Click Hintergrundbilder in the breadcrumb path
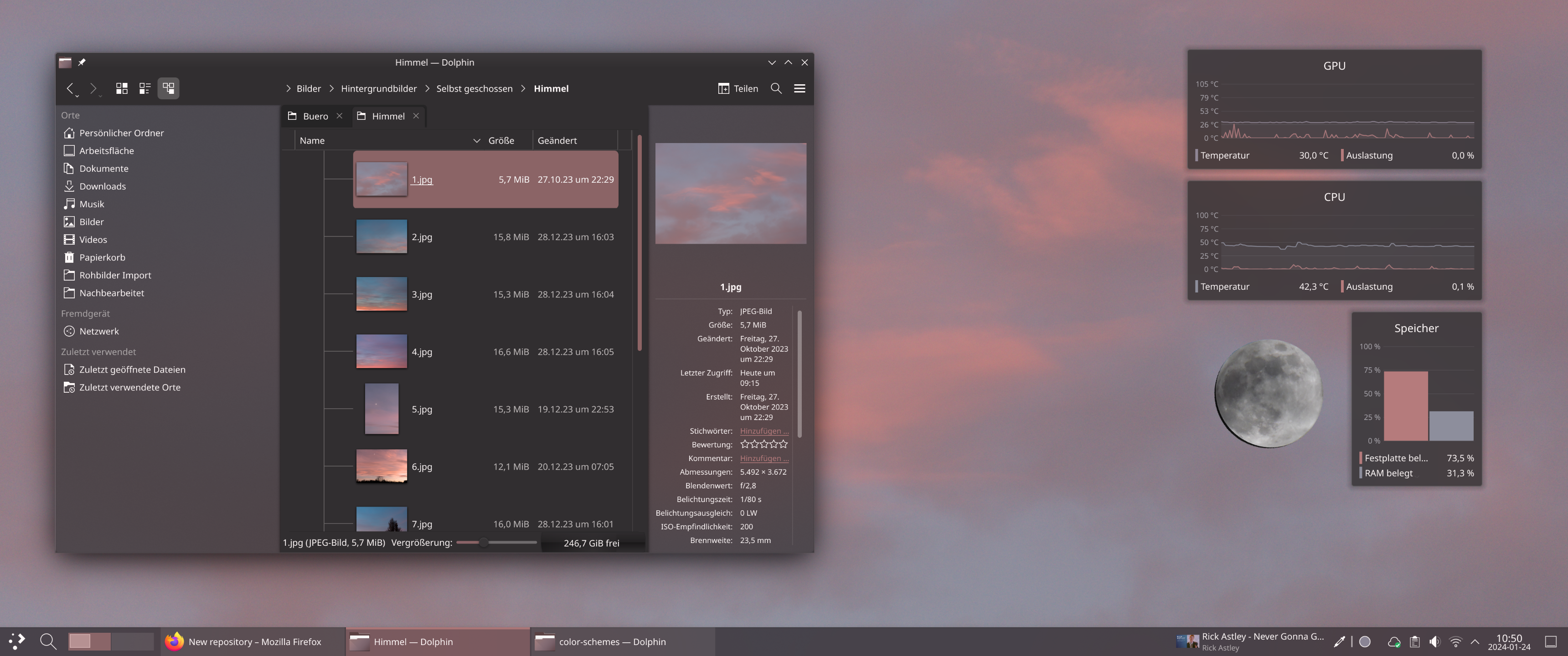 (x=379, y=88)
